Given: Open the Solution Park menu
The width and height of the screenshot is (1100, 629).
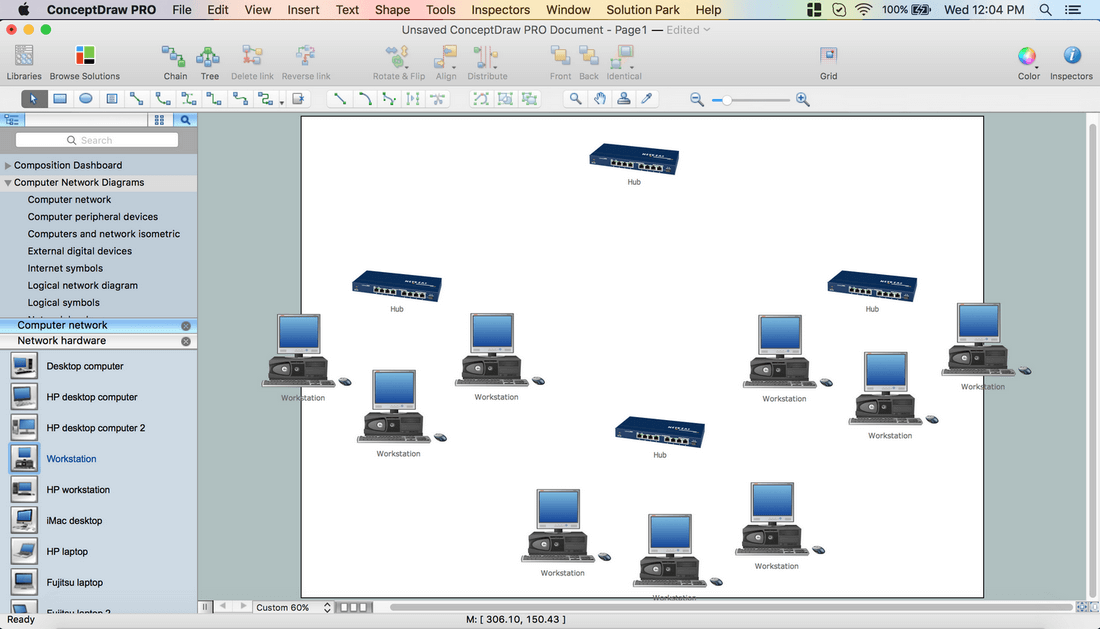Looking at the screenshot, I should click(643, 10).
